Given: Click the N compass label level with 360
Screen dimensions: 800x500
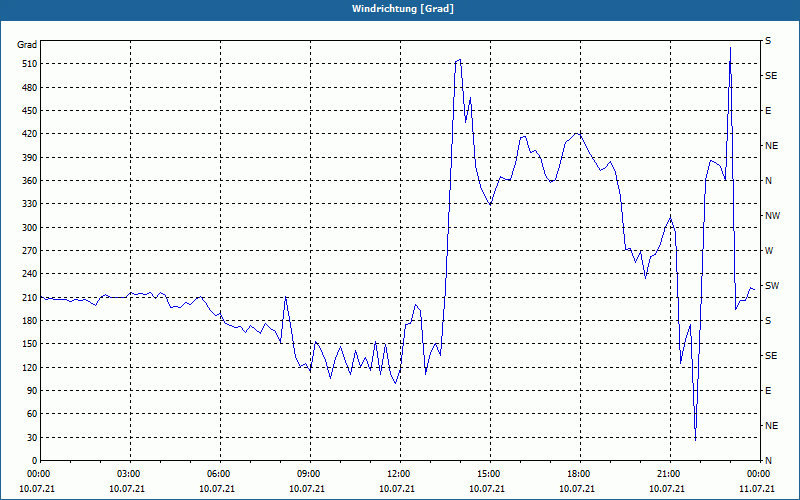Looking at the screenshot, I should 768,181.
